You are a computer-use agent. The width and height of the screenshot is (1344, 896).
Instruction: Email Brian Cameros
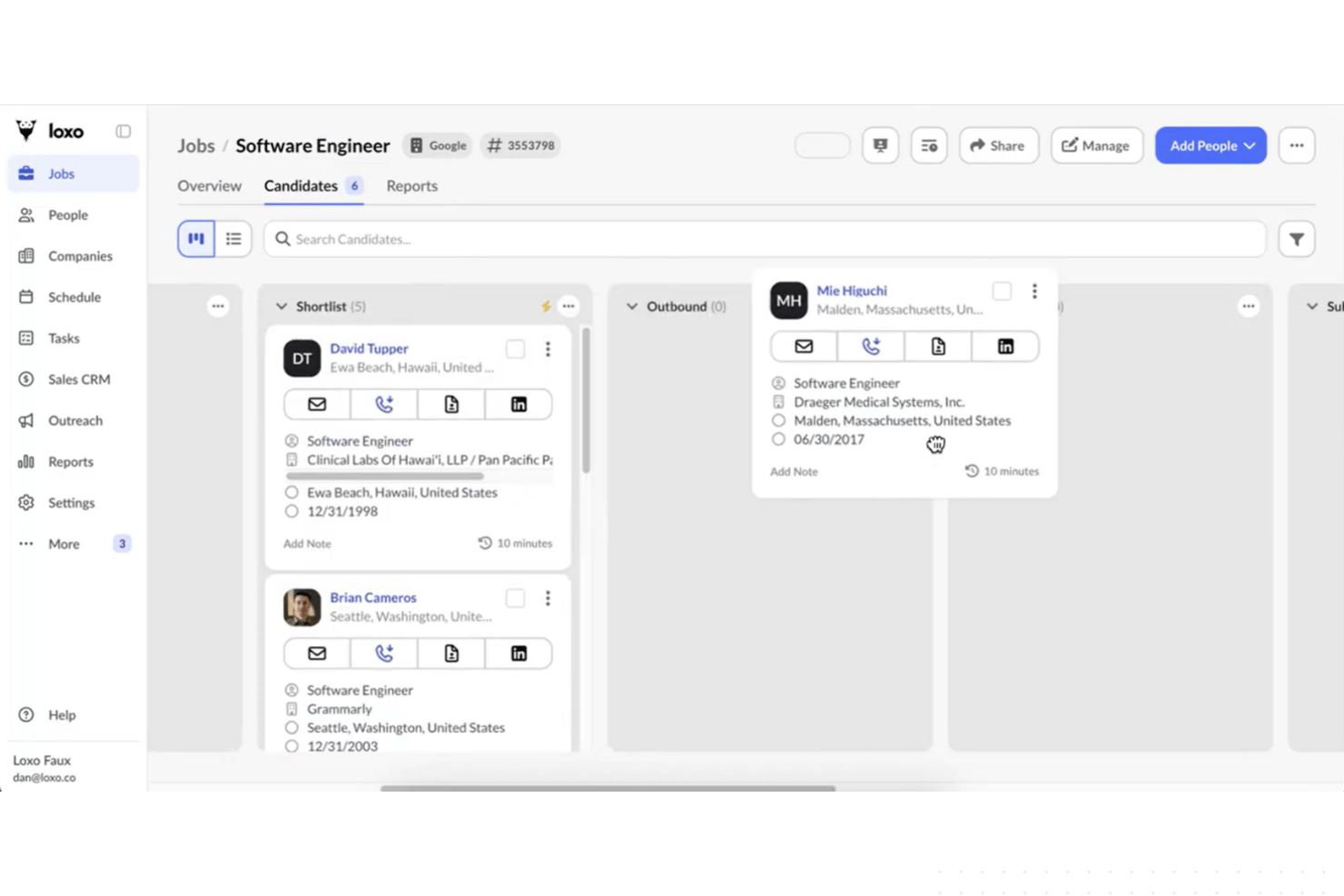point(317,654)
